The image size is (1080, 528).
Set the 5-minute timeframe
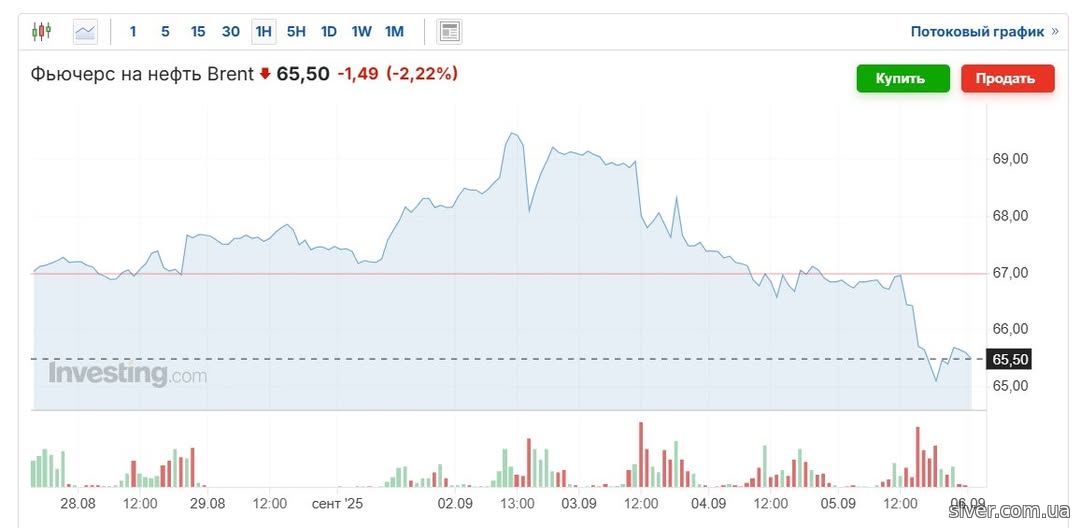coord(165,32)
